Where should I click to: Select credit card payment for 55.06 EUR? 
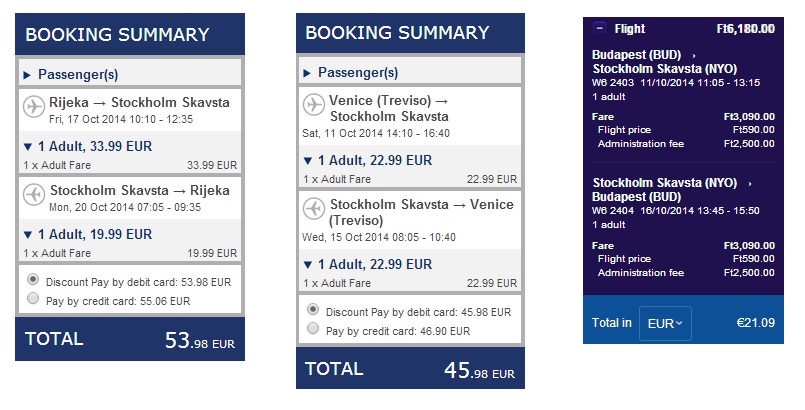click(x=34, y=298)
